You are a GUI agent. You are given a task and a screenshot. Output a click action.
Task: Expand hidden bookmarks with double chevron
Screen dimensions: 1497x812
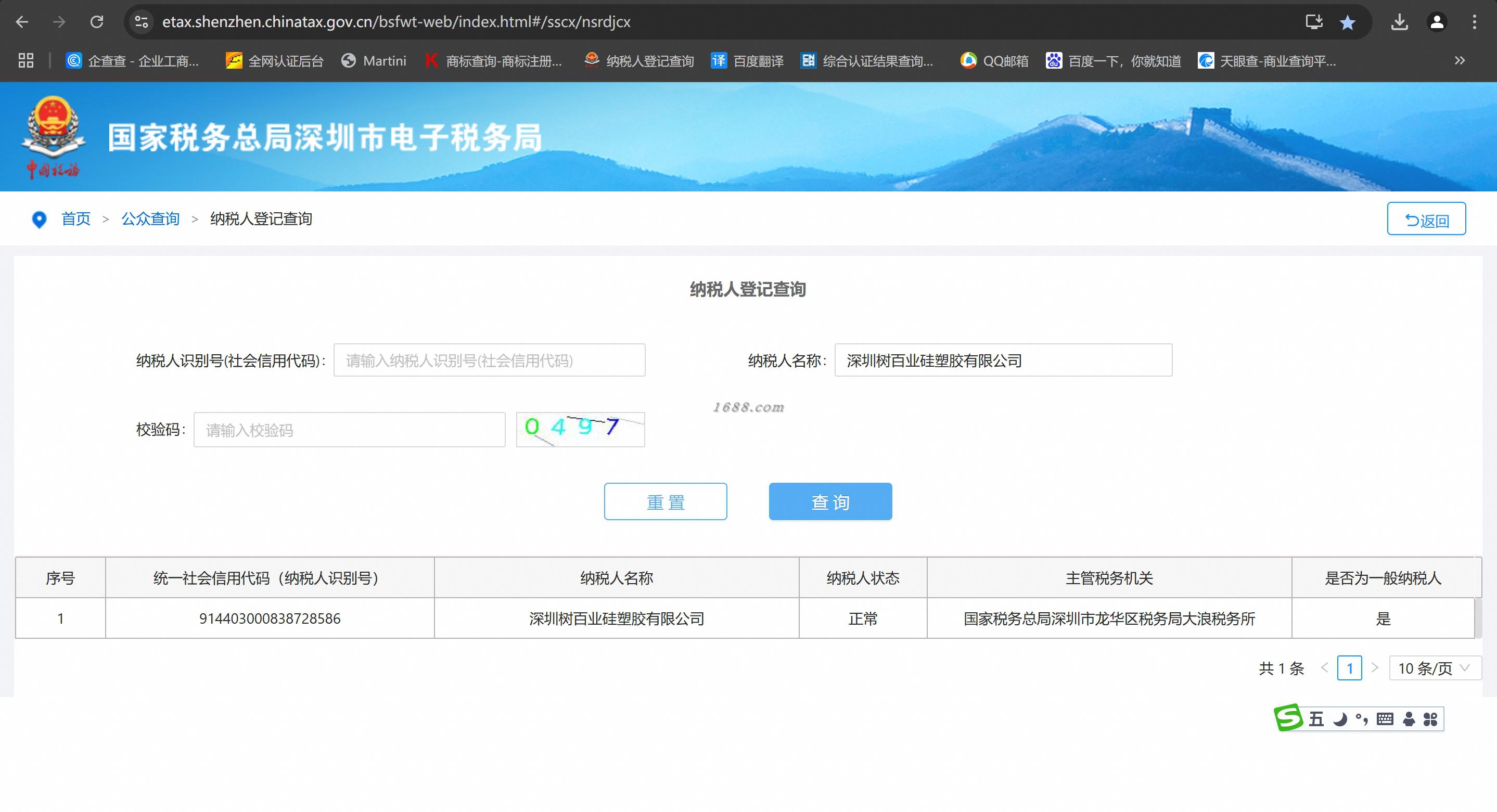click(x=1459, y=60)
